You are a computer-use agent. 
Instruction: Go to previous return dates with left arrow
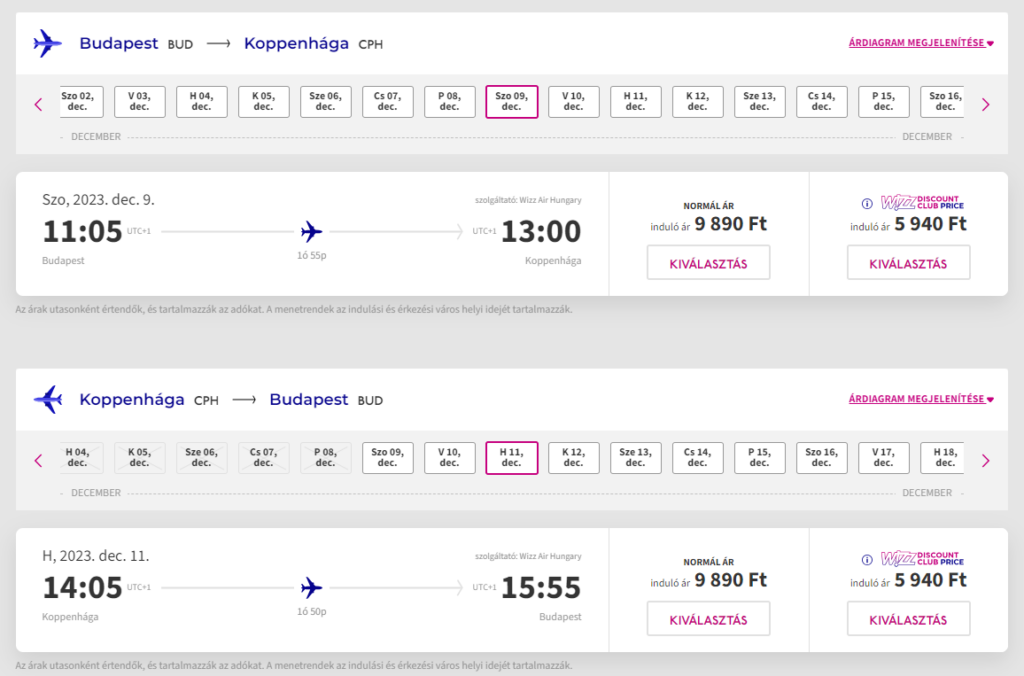(39, 460)
